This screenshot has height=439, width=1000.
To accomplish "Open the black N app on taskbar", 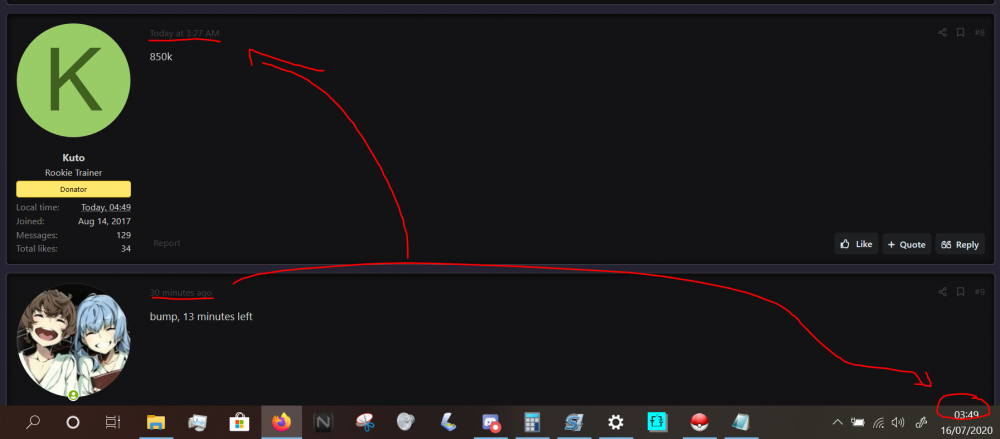I will click(x=324, y=422).
